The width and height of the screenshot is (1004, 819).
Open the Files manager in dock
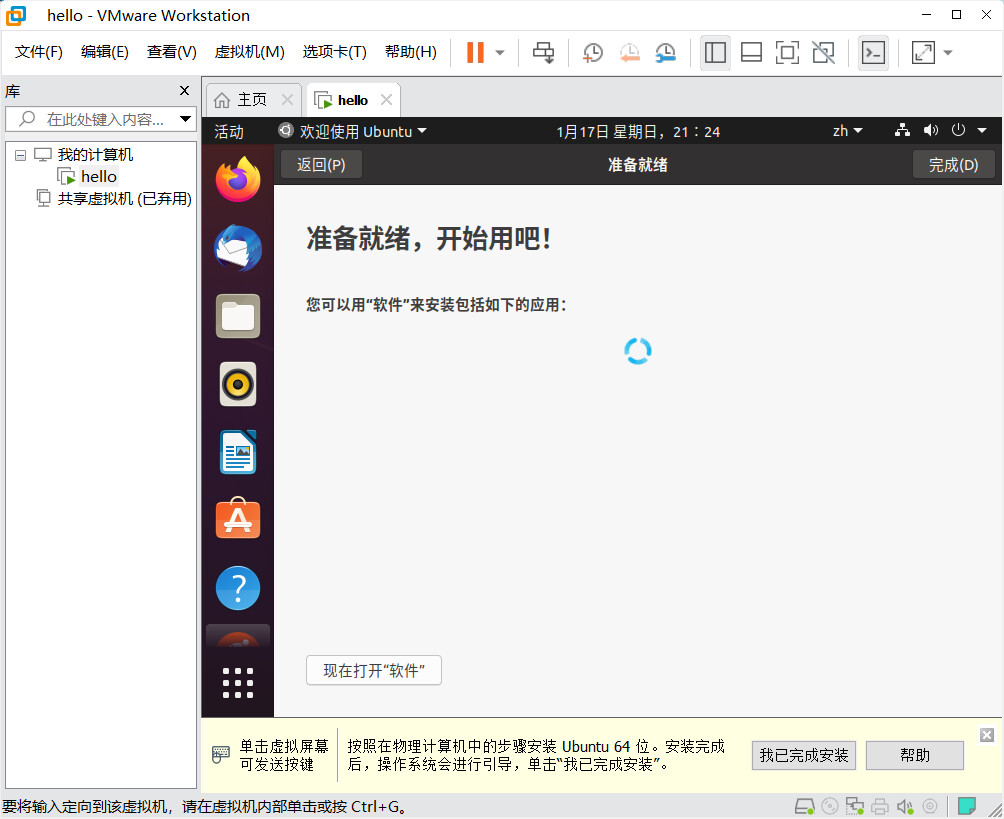point(238,316)
